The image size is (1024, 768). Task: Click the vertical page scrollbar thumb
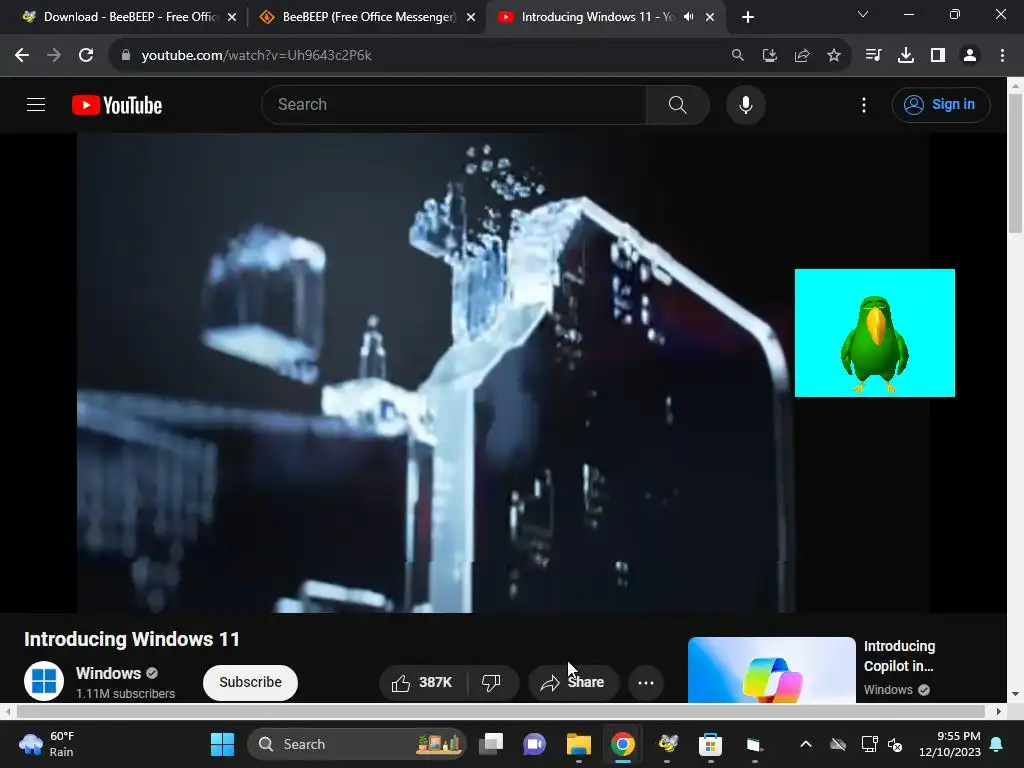1015,163
